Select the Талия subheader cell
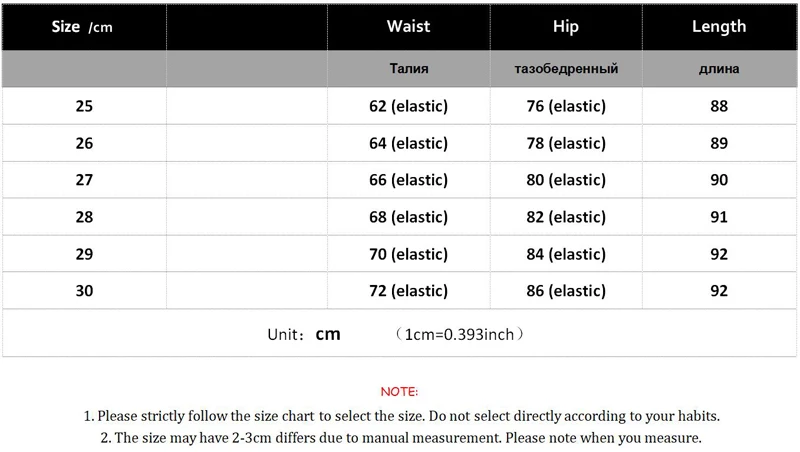The width and height of the screenshot is (800, 452). coord(409,68)
